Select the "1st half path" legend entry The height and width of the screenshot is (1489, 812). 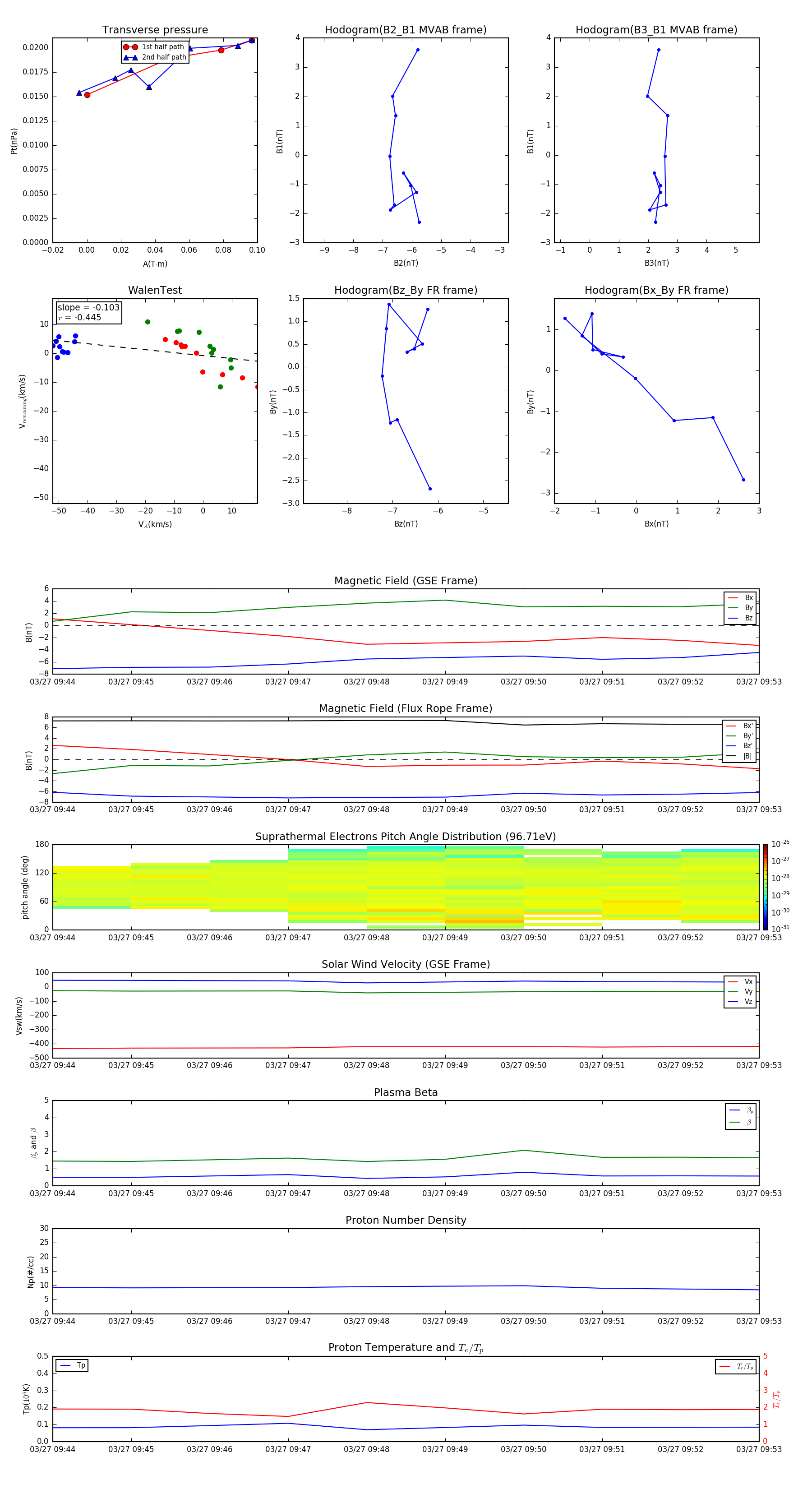pyautogui.click(x=155, y=47)
